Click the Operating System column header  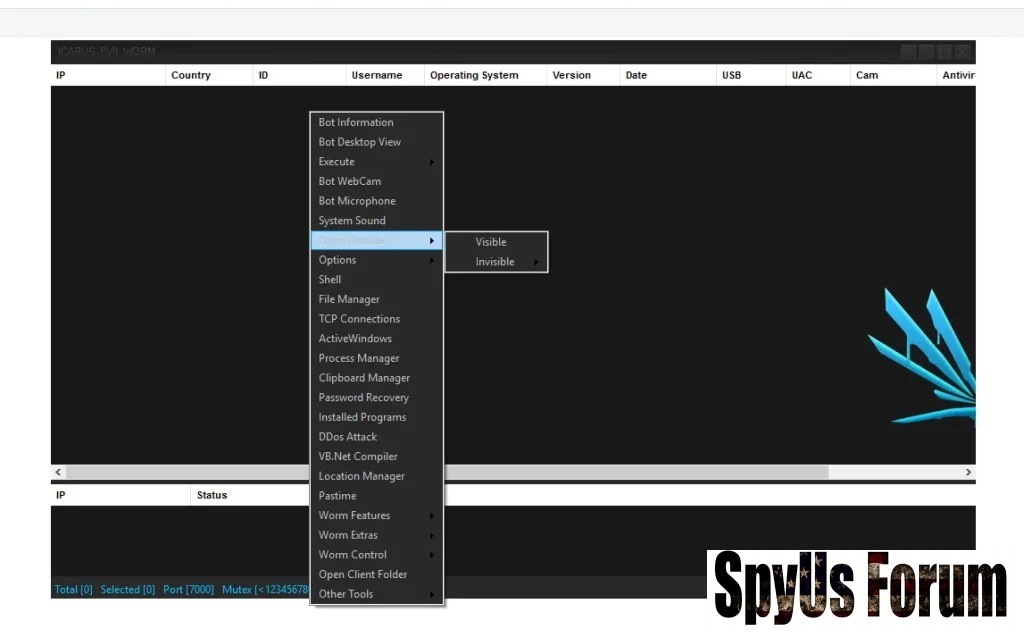(474, 75)
